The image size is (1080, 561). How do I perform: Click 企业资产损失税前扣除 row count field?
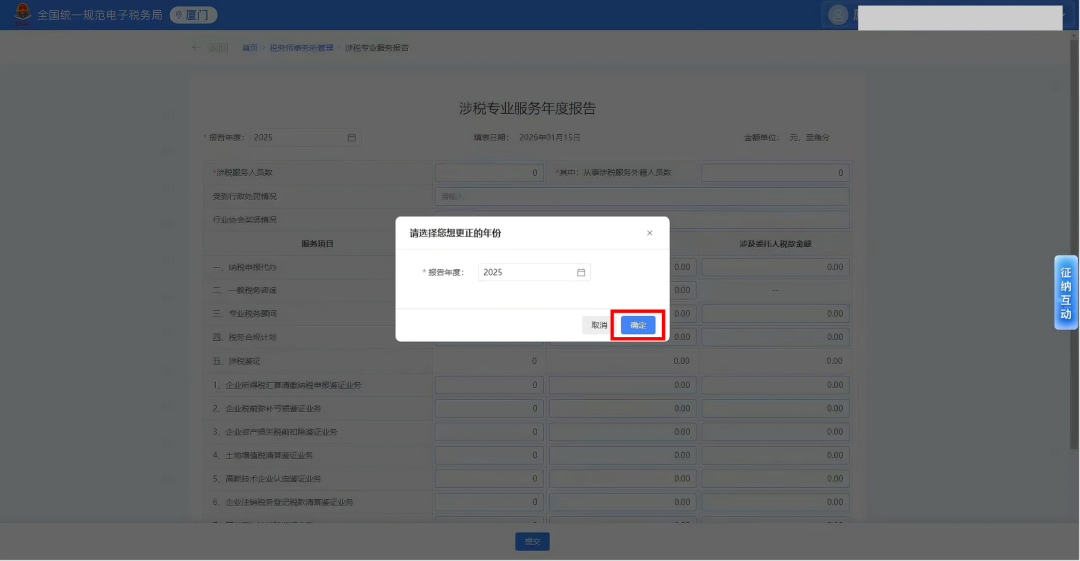(x=489, y=432)
